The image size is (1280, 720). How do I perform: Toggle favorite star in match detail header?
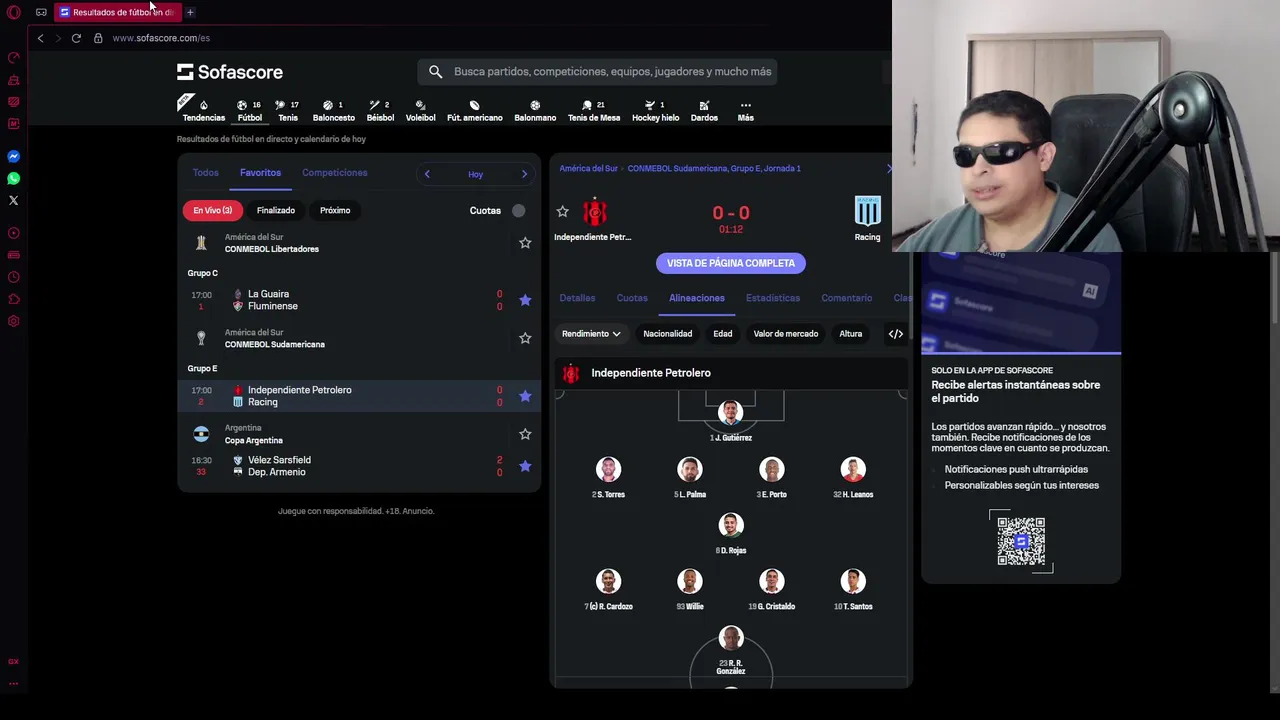click(562, 212)
